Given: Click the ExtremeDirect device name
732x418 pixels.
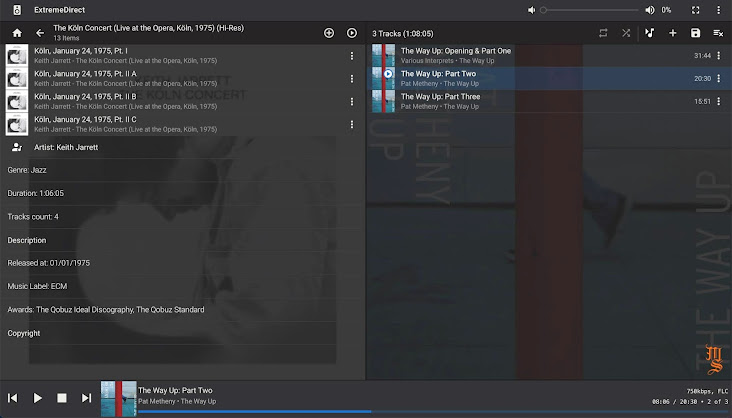Looking at the screenshot, I should point(59,10).
